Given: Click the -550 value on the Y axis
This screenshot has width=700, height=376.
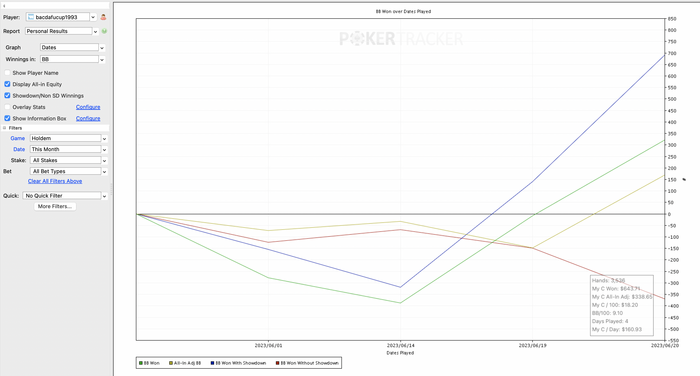Looking at the screenshot, I should 672,341.
